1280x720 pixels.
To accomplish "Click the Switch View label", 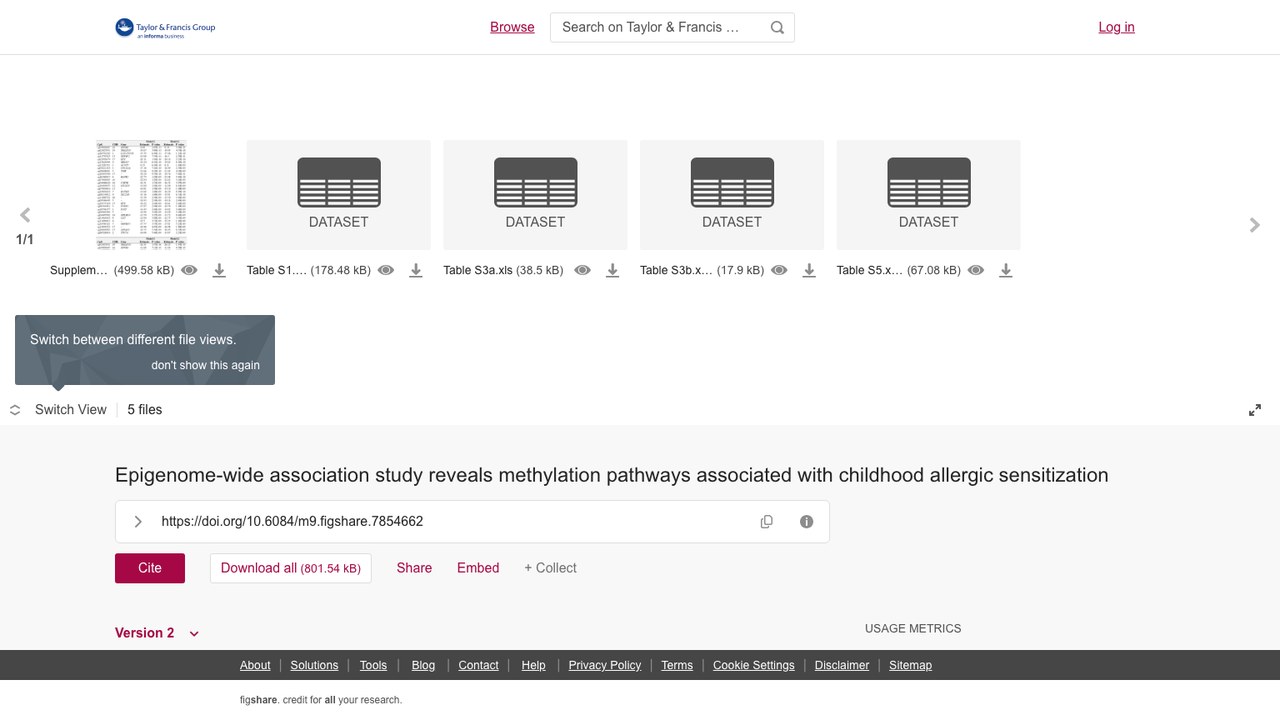I will pyautogui.click(x=71, y=410).
